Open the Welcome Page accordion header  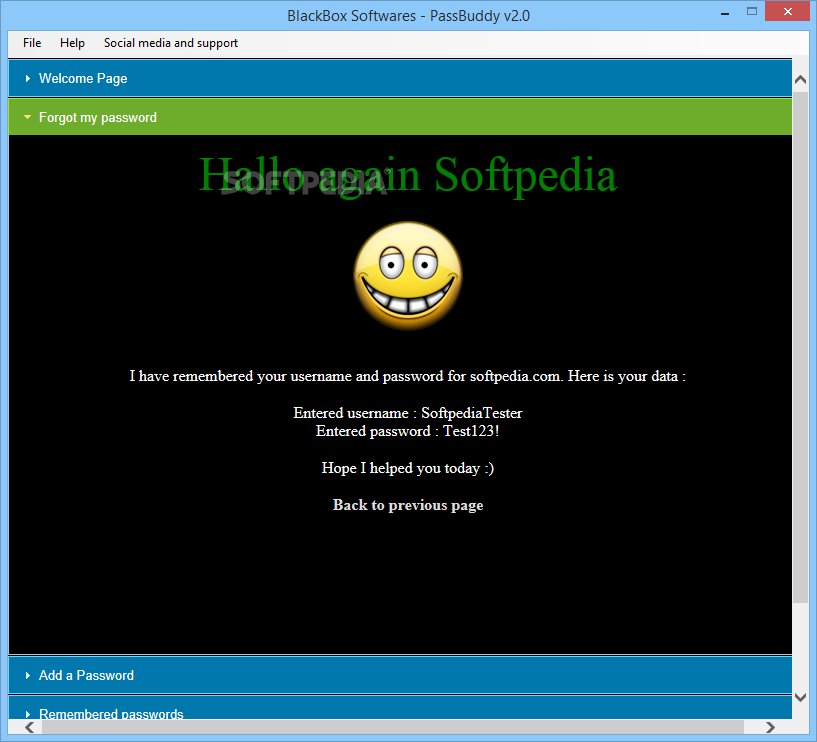tap(400, 78)
